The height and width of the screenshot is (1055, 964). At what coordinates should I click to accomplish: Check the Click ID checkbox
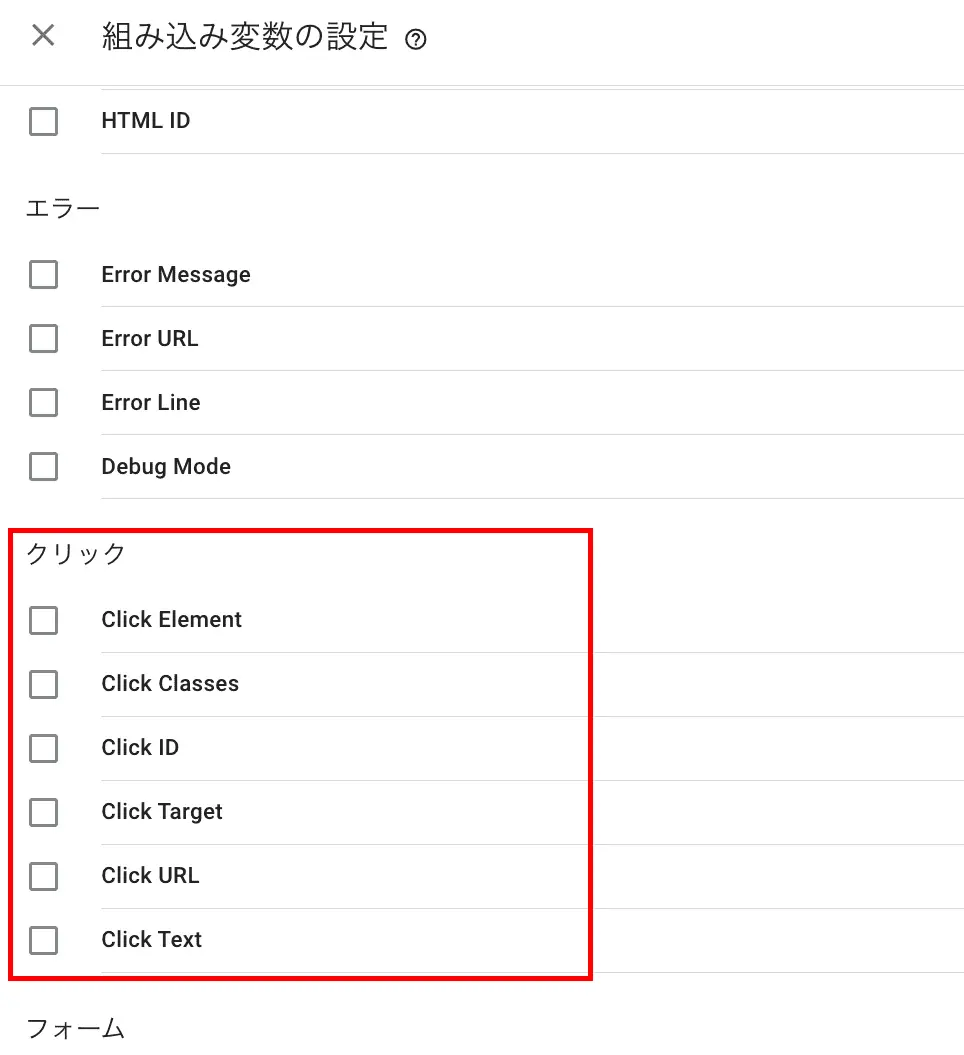[43, 748]
